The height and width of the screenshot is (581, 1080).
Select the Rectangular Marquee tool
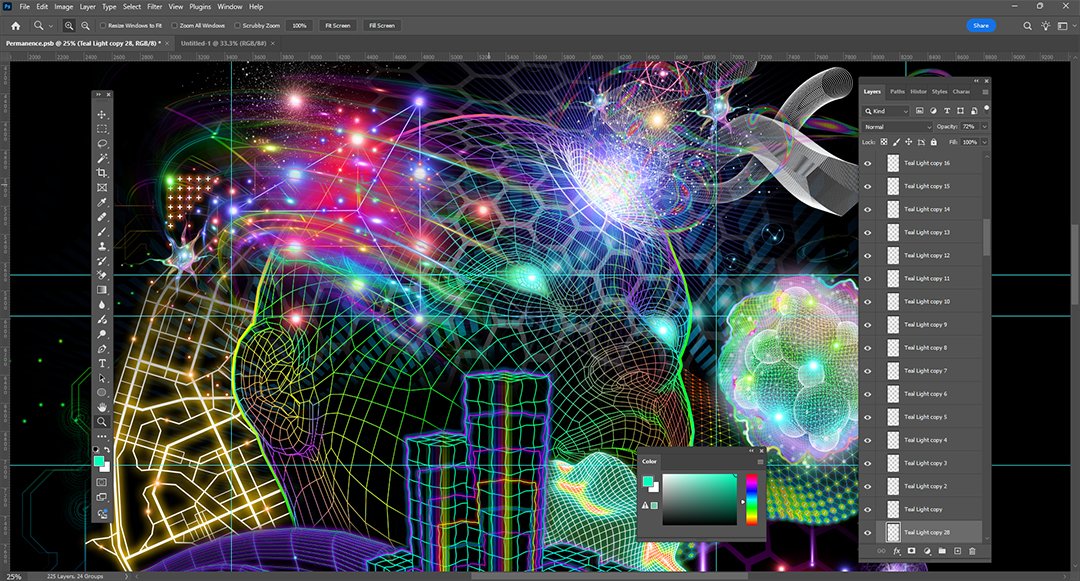pos(102,129)
